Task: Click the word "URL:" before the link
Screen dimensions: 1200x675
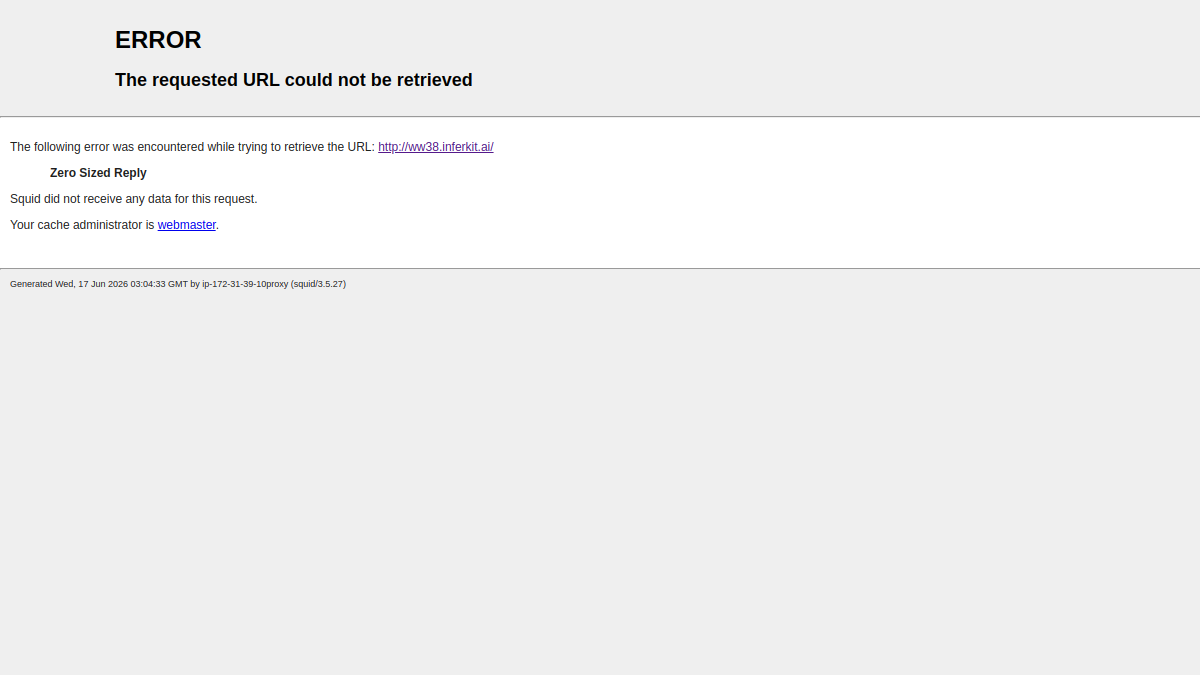Action: pyautogui.click(x=361, y=147)
